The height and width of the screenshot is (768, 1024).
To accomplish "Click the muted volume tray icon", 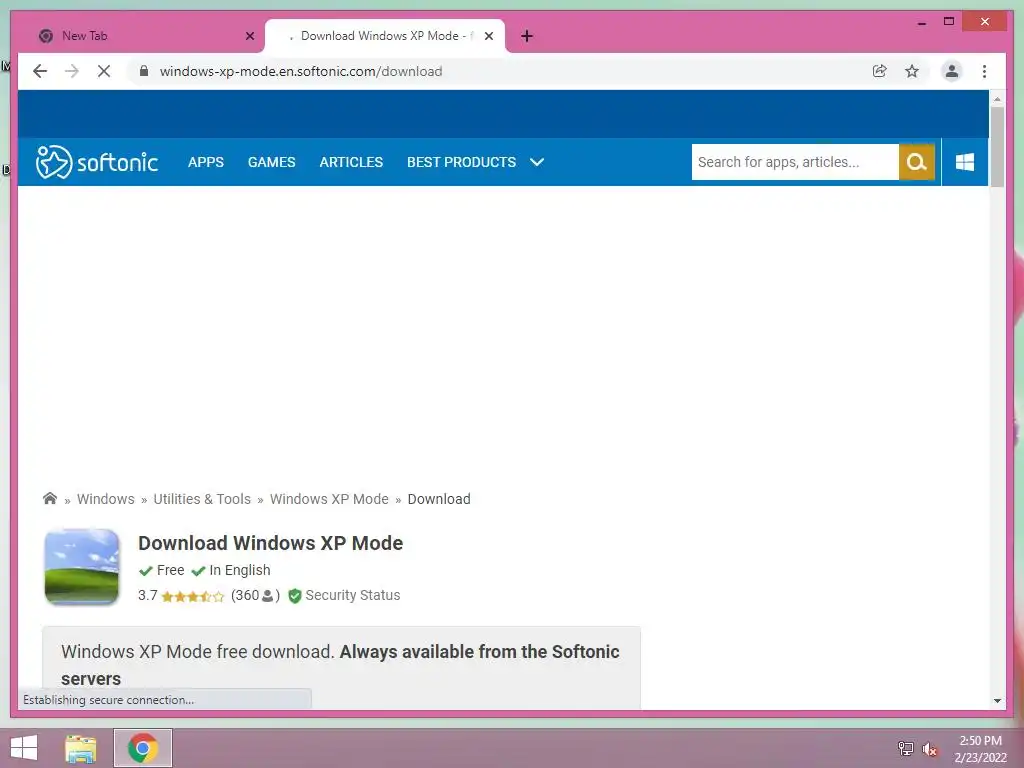I will coord(930,749).
